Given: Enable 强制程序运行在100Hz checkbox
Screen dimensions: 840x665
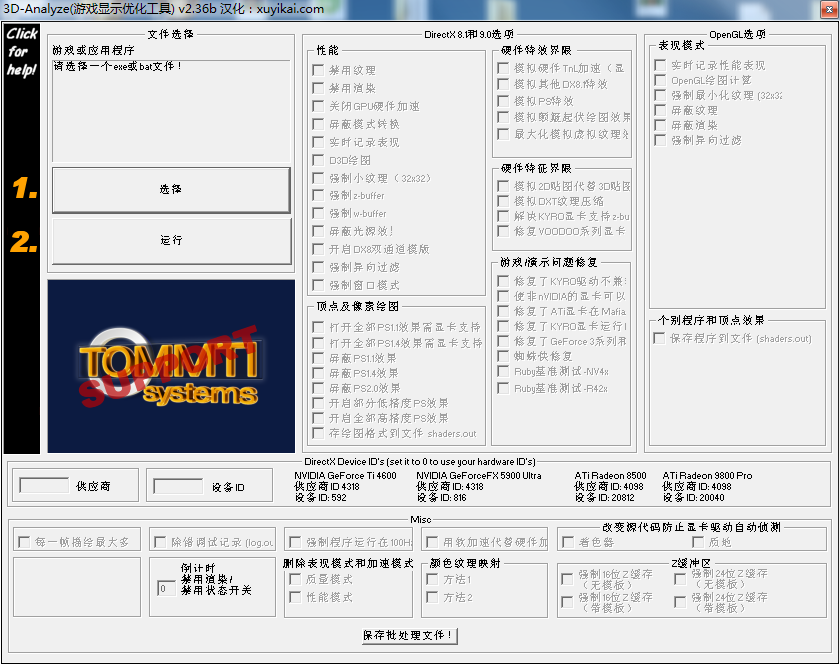Looking at the screenshot, I should [295, 542].
